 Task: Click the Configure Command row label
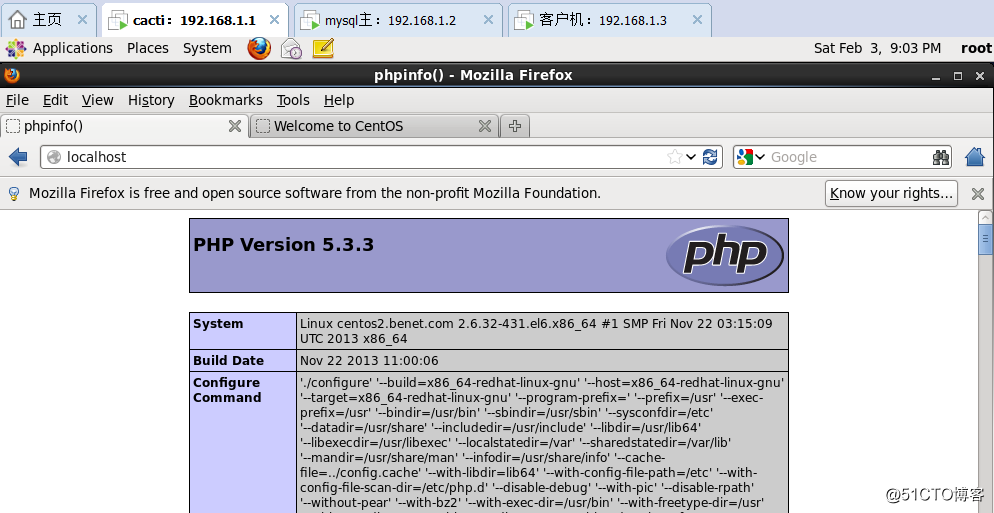click(227, 390)
